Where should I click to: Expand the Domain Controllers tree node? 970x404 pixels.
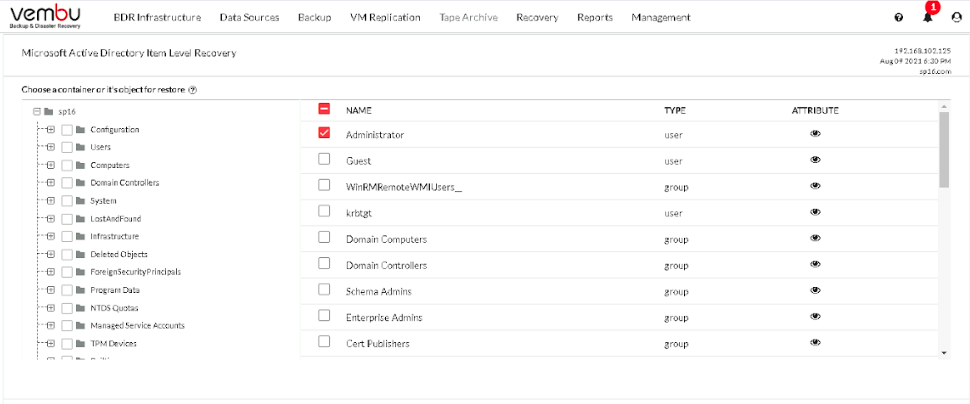(51, 183)
